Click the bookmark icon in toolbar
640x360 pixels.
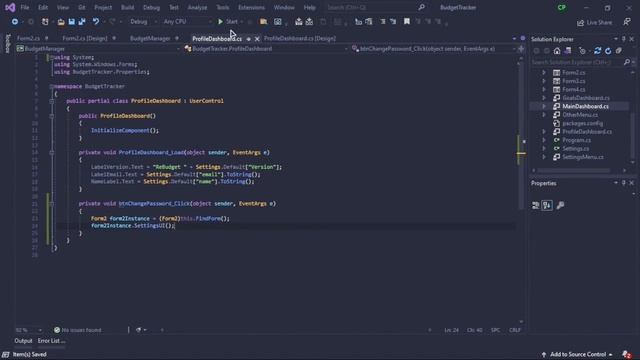pos(407,22)
